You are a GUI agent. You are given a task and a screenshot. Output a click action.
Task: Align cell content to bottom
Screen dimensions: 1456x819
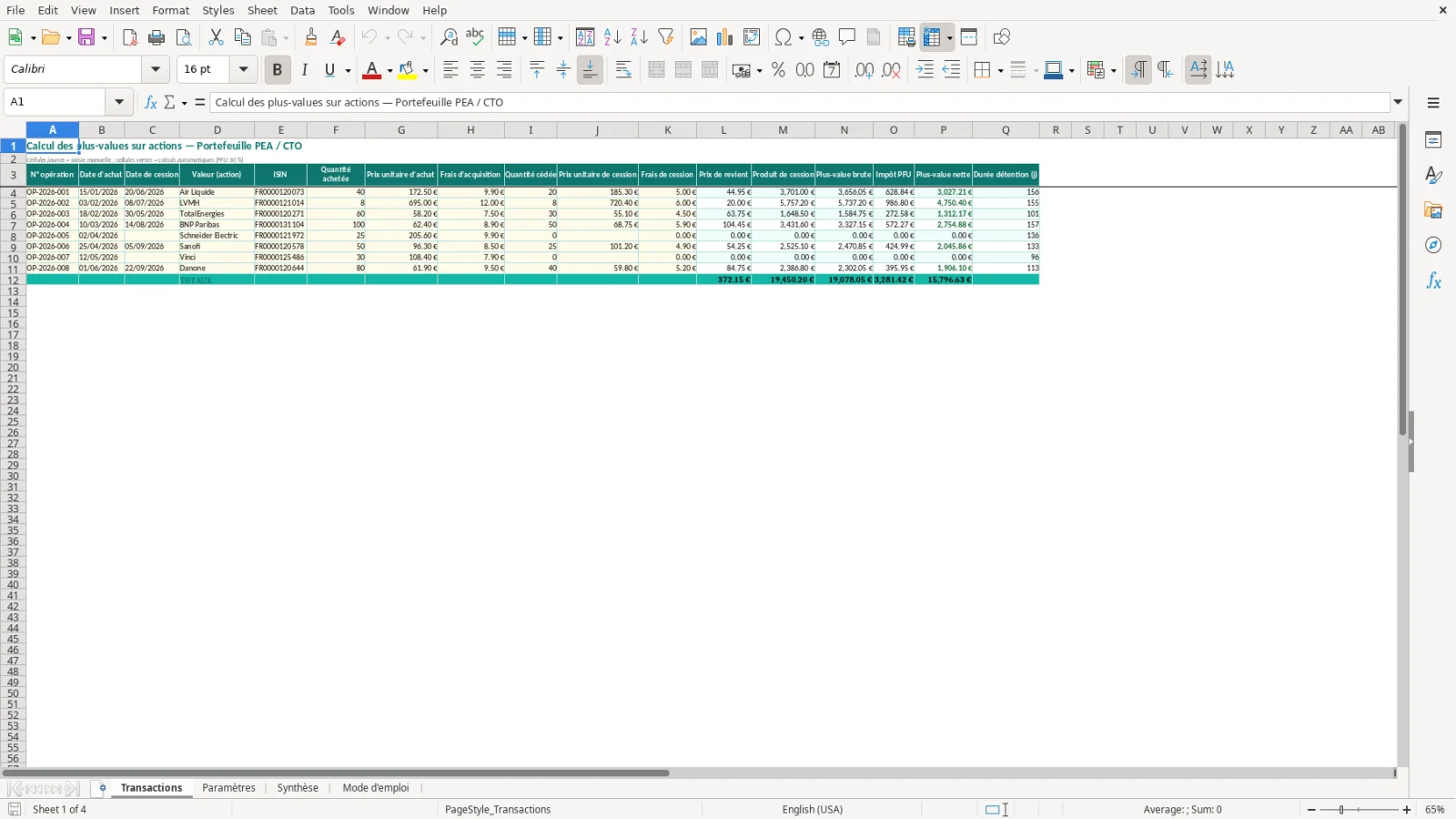[590, 70]
